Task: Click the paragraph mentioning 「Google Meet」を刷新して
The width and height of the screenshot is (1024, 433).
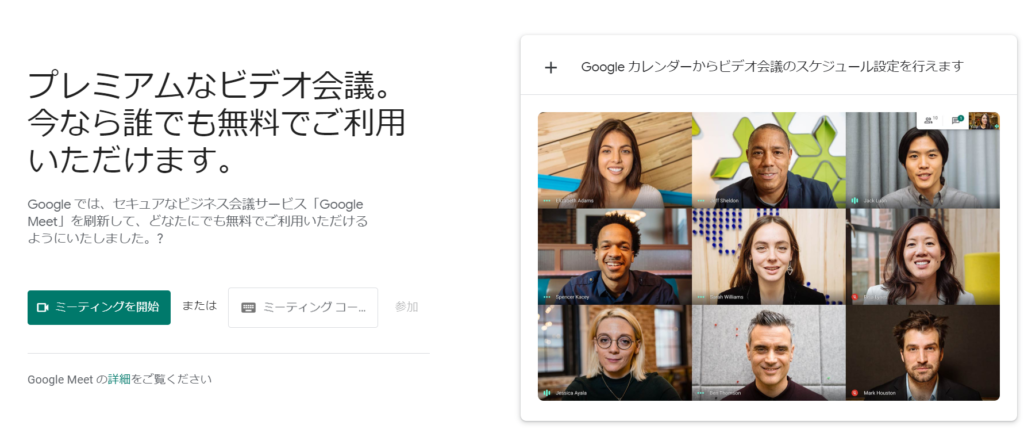Action: point(197,221)
